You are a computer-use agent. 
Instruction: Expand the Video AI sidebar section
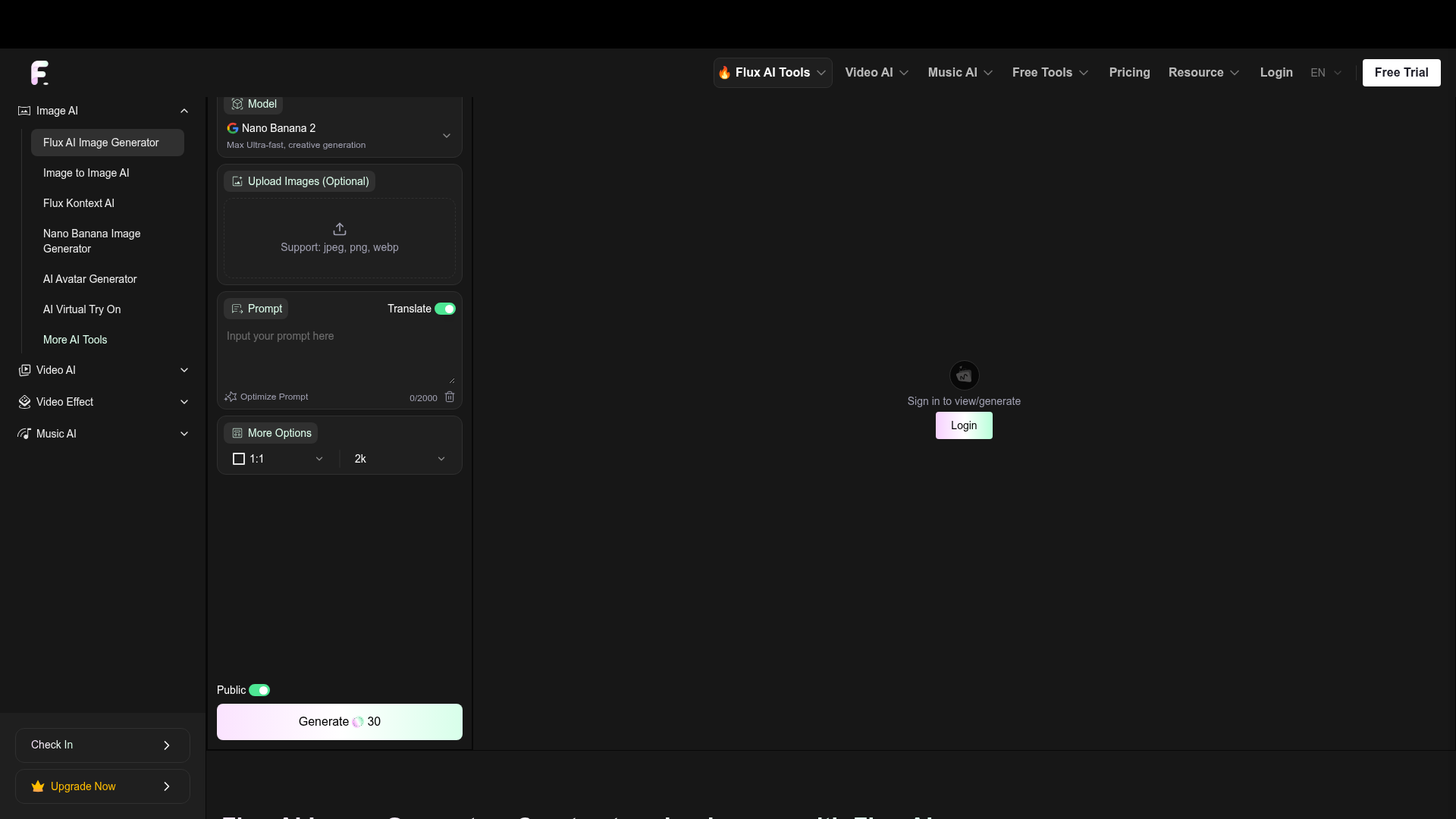(x=184, y=370)
